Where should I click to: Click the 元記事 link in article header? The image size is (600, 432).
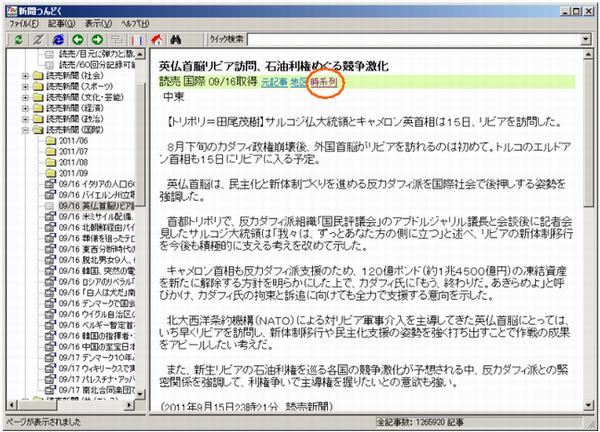point(274,80)
